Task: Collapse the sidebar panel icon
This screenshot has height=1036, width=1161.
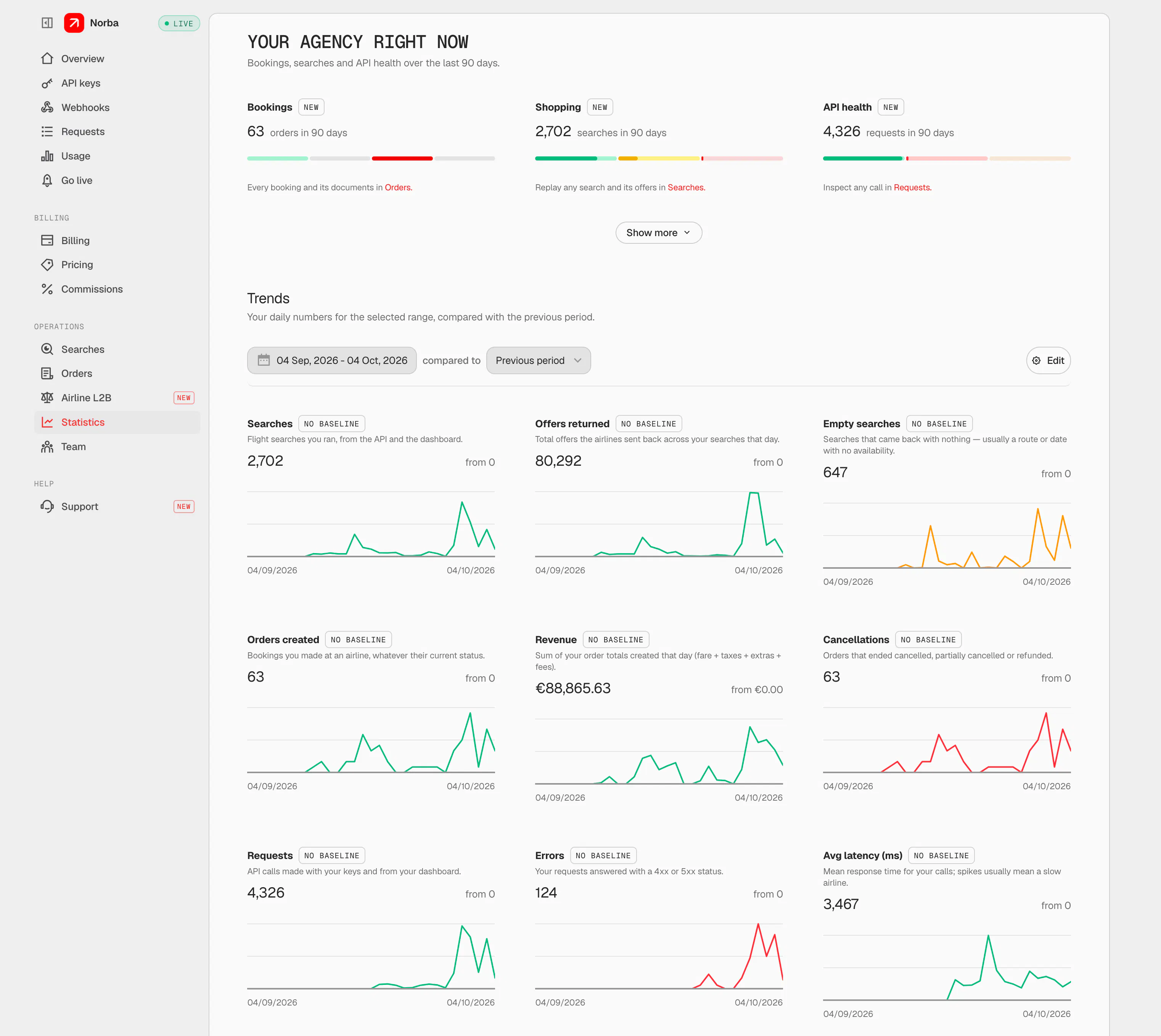Action: click(x=47, y=23)
